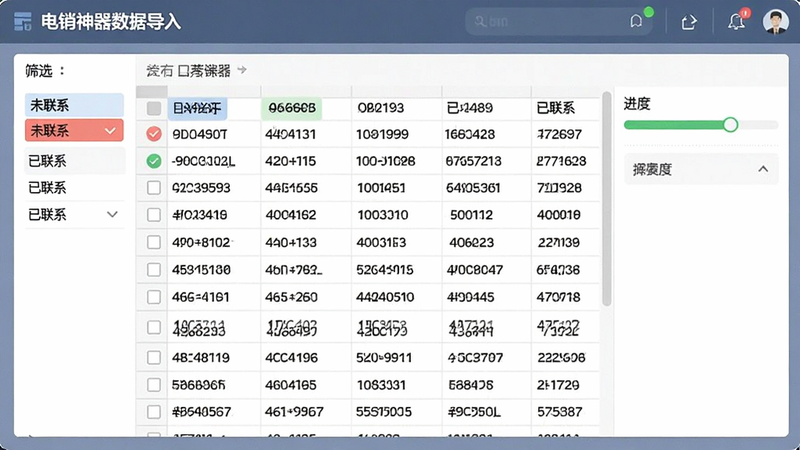The width and height of the screenshot is (800, 450).
Task: Click the search magnifier icon
Action: click(x=480, y=21)
